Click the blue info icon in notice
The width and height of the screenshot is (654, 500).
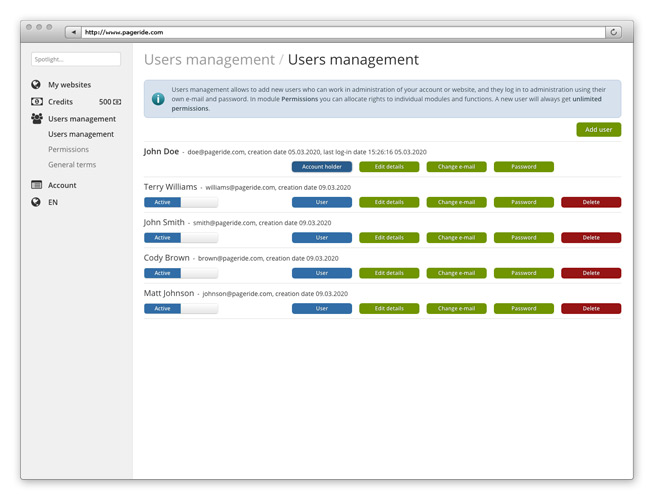pyautogui.click(x=158, y=99)
